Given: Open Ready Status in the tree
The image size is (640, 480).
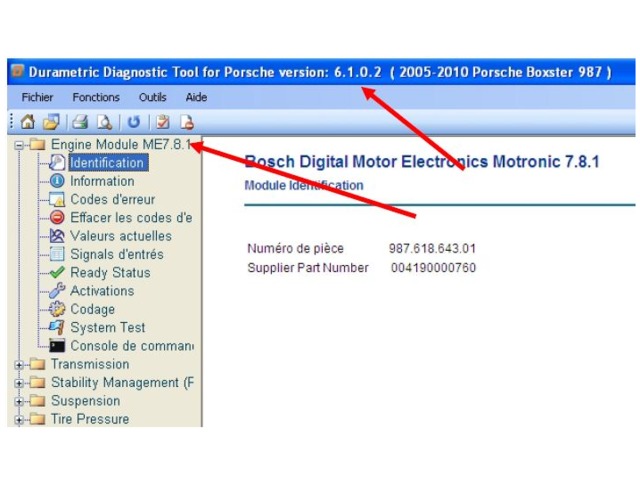Looking at the screenshot, I should pos(110,272).
